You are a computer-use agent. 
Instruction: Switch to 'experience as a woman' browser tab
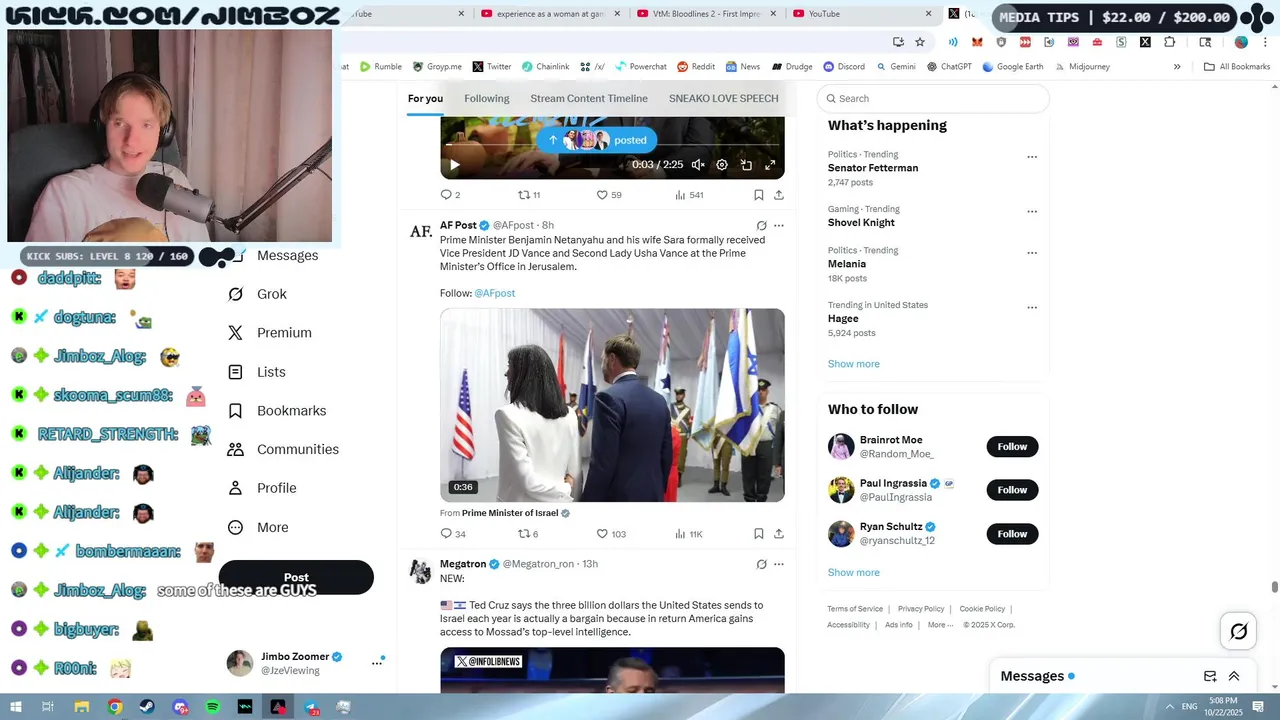pos(549,14)
